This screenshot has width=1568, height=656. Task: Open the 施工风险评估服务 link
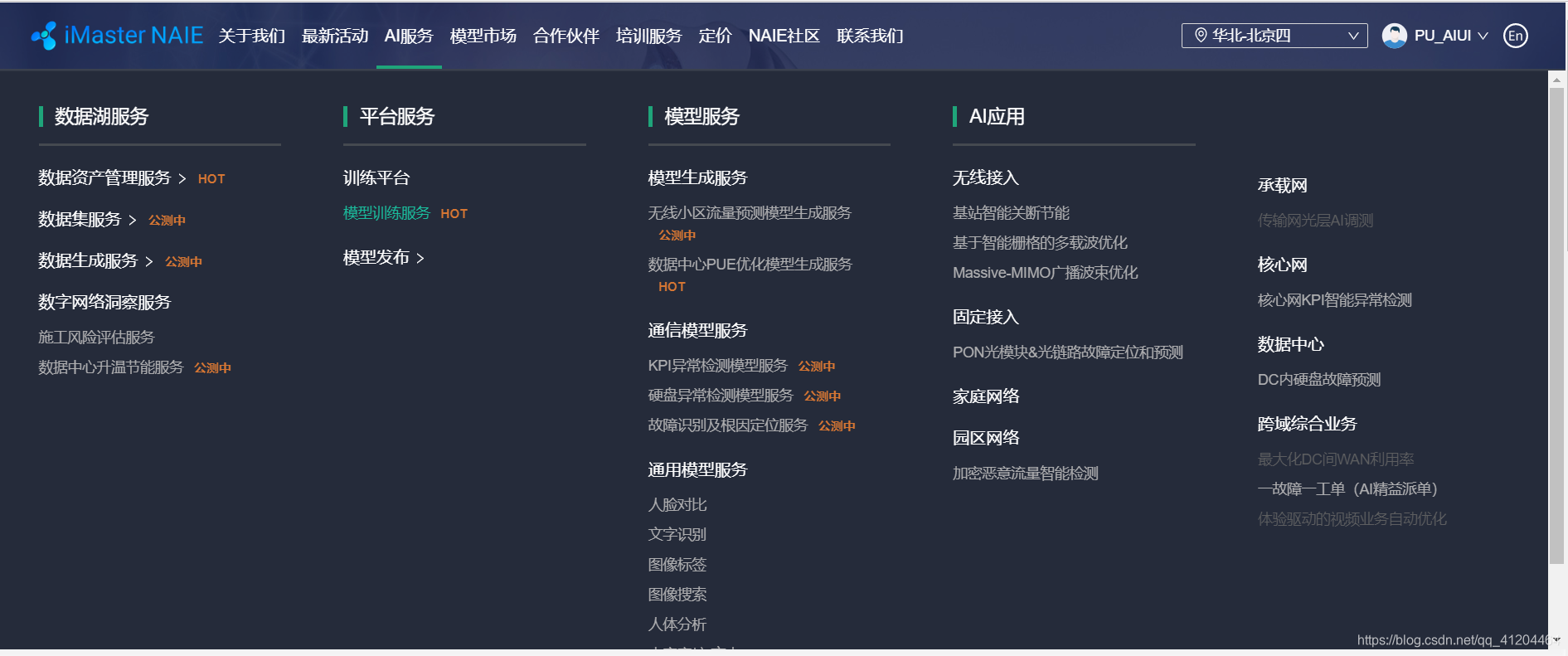(x=96, y=338)
